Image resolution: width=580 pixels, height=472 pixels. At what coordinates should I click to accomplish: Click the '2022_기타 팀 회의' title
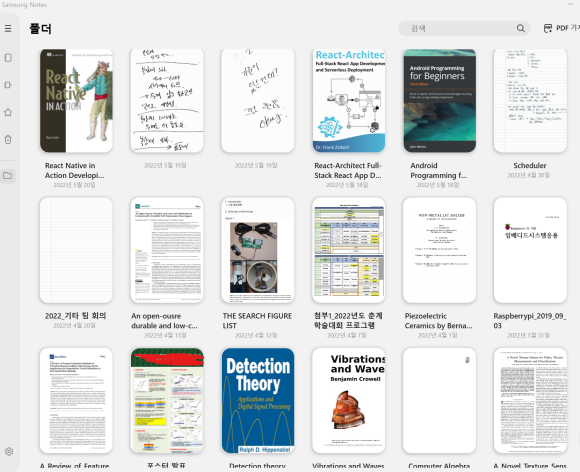coord(75,316)
